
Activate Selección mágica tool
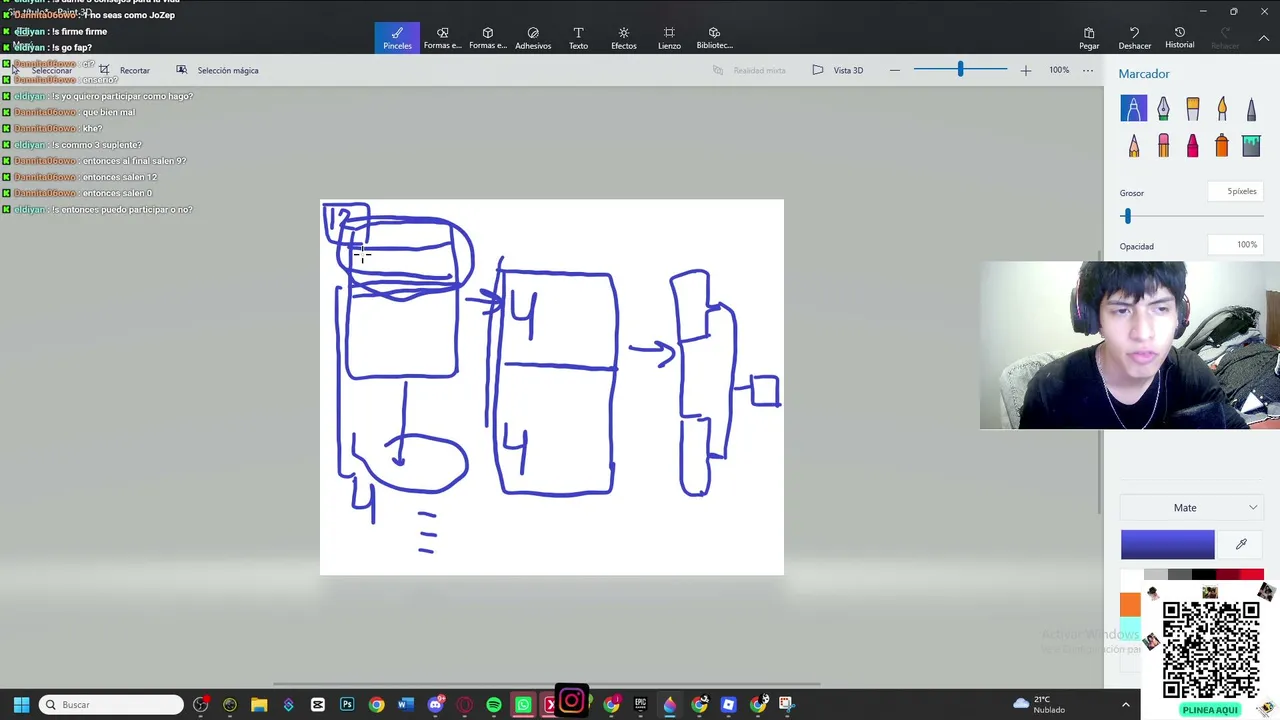pos(218,70)
